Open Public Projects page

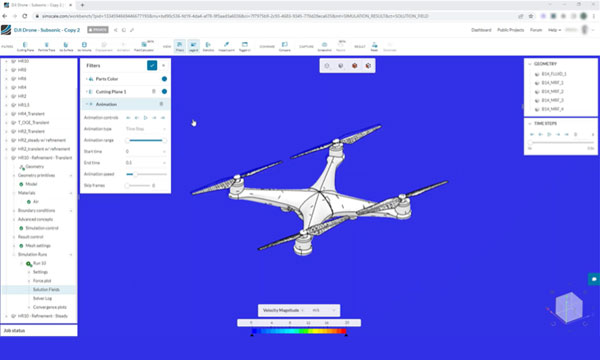point(510,30)
